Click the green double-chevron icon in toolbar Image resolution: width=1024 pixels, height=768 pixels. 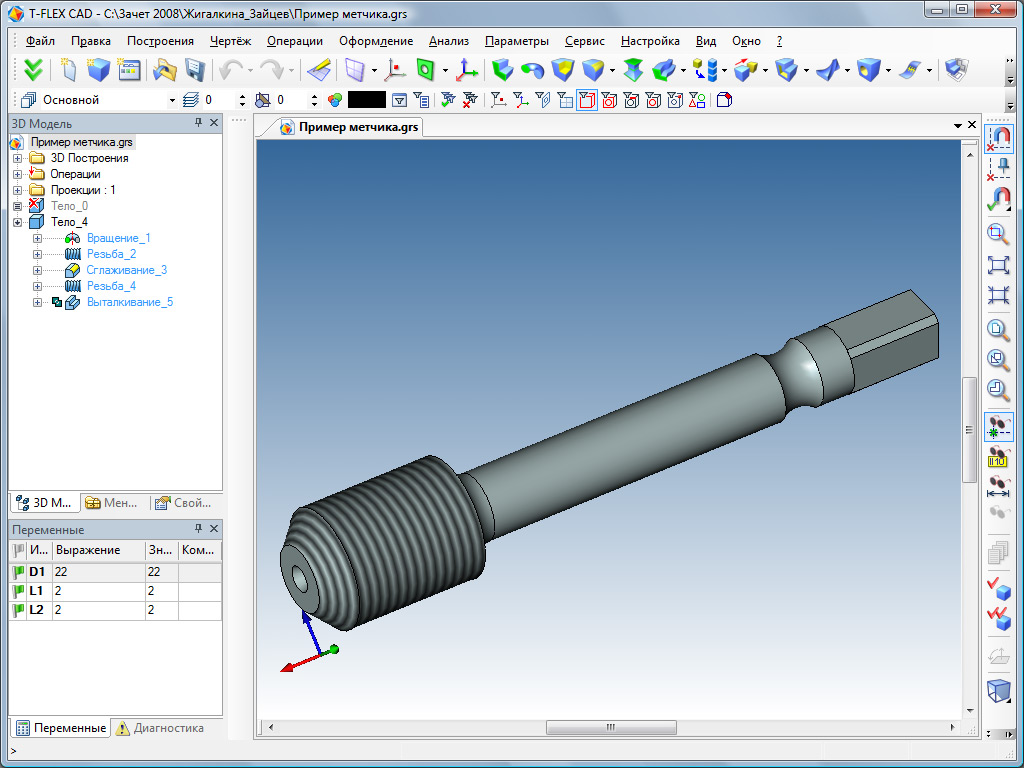click(x=33, y=70)
